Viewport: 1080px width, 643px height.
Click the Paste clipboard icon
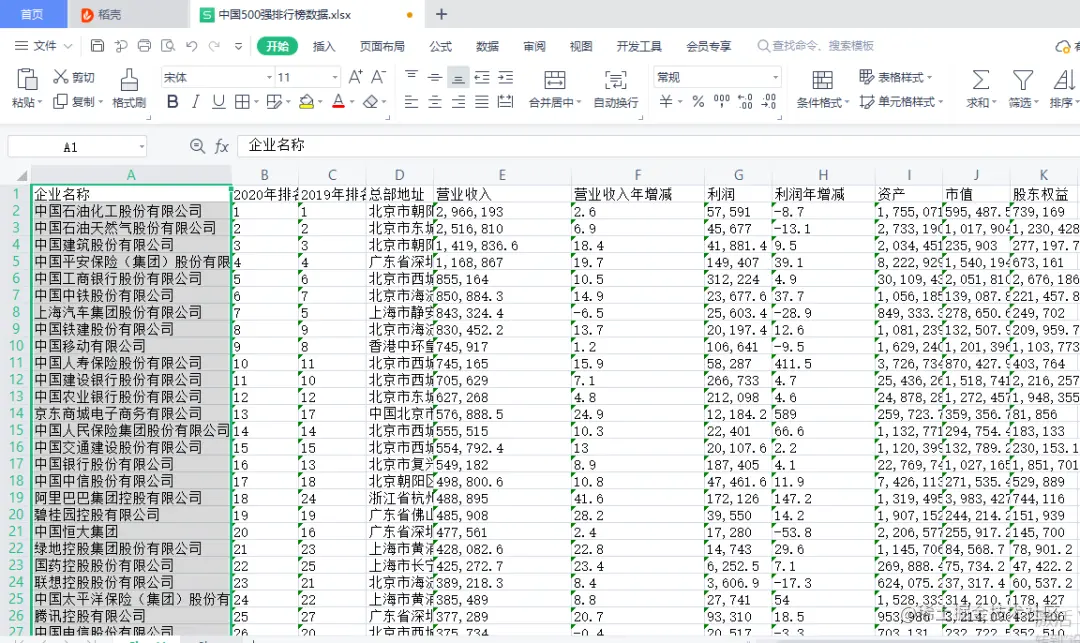point(27,79)
